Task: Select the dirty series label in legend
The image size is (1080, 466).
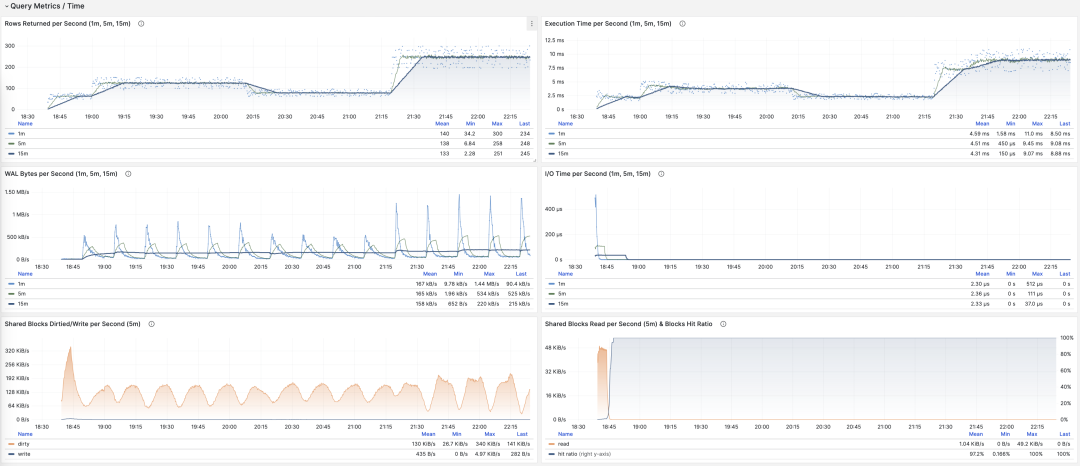Action: tap(23, 444)
